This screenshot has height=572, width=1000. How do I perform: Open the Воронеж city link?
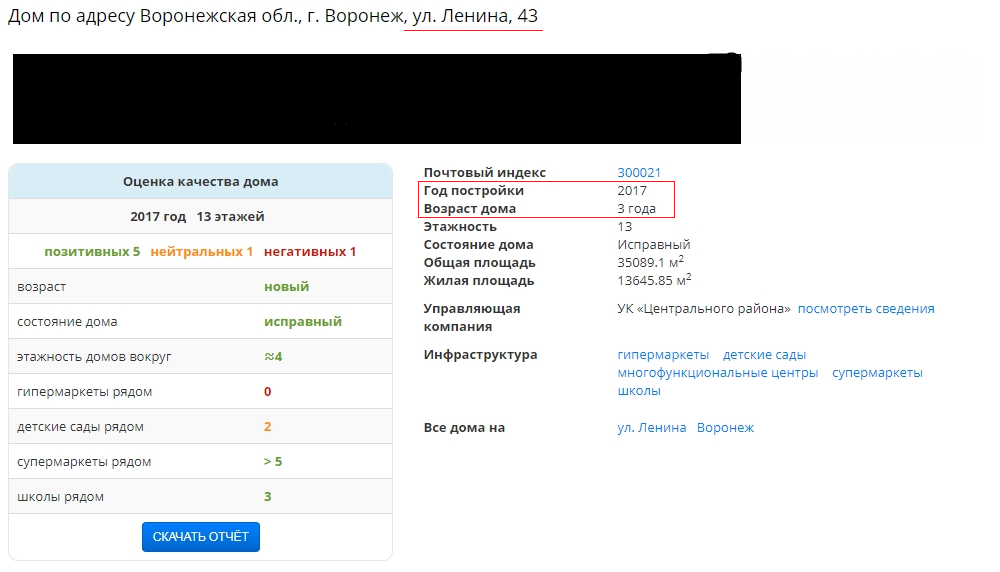click(725, 428)
